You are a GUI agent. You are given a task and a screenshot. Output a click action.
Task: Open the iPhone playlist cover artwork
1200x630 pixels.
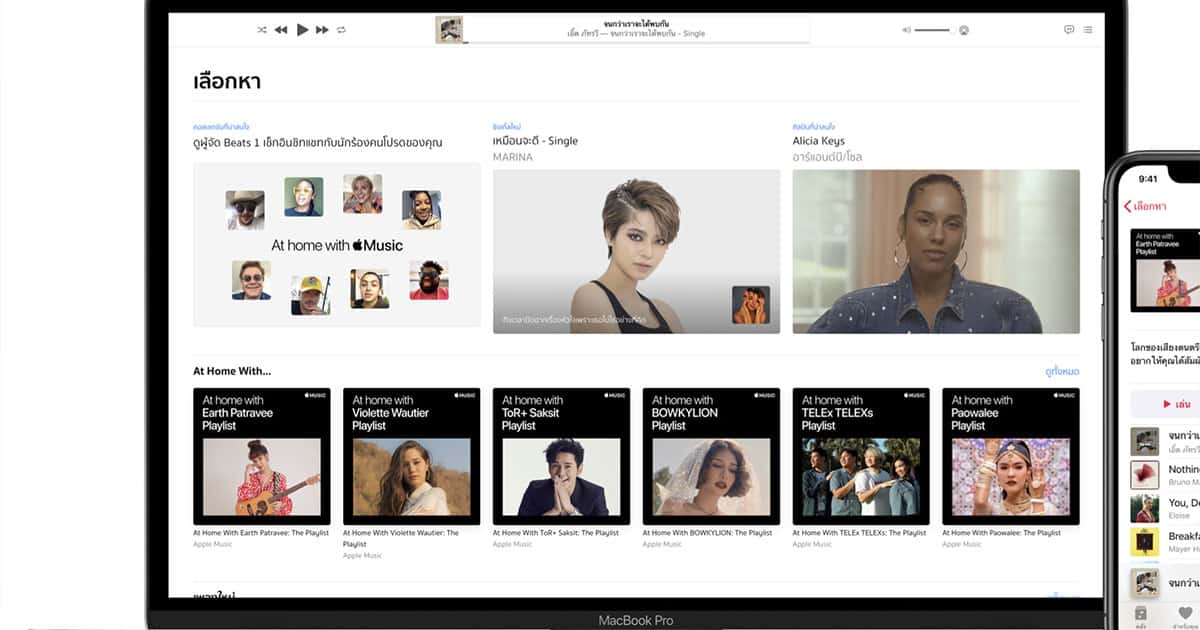click(x=1166, y=270)
